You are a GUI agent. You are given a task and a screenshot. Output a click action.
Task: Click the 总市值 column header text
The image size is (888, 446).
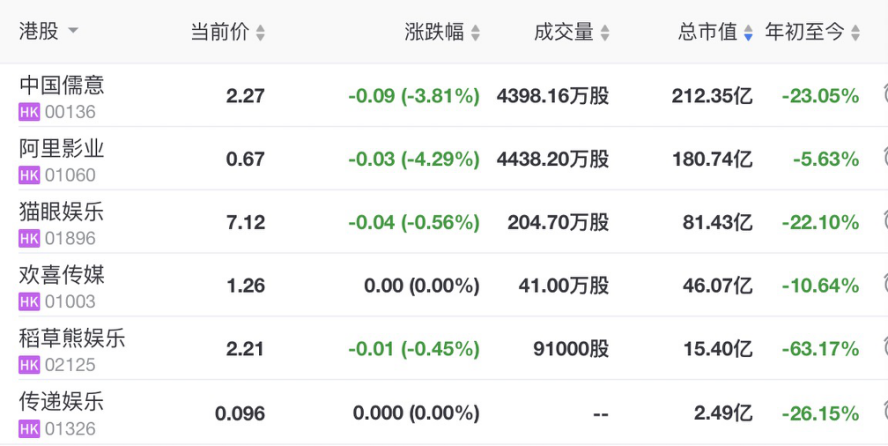click(708, 32)
